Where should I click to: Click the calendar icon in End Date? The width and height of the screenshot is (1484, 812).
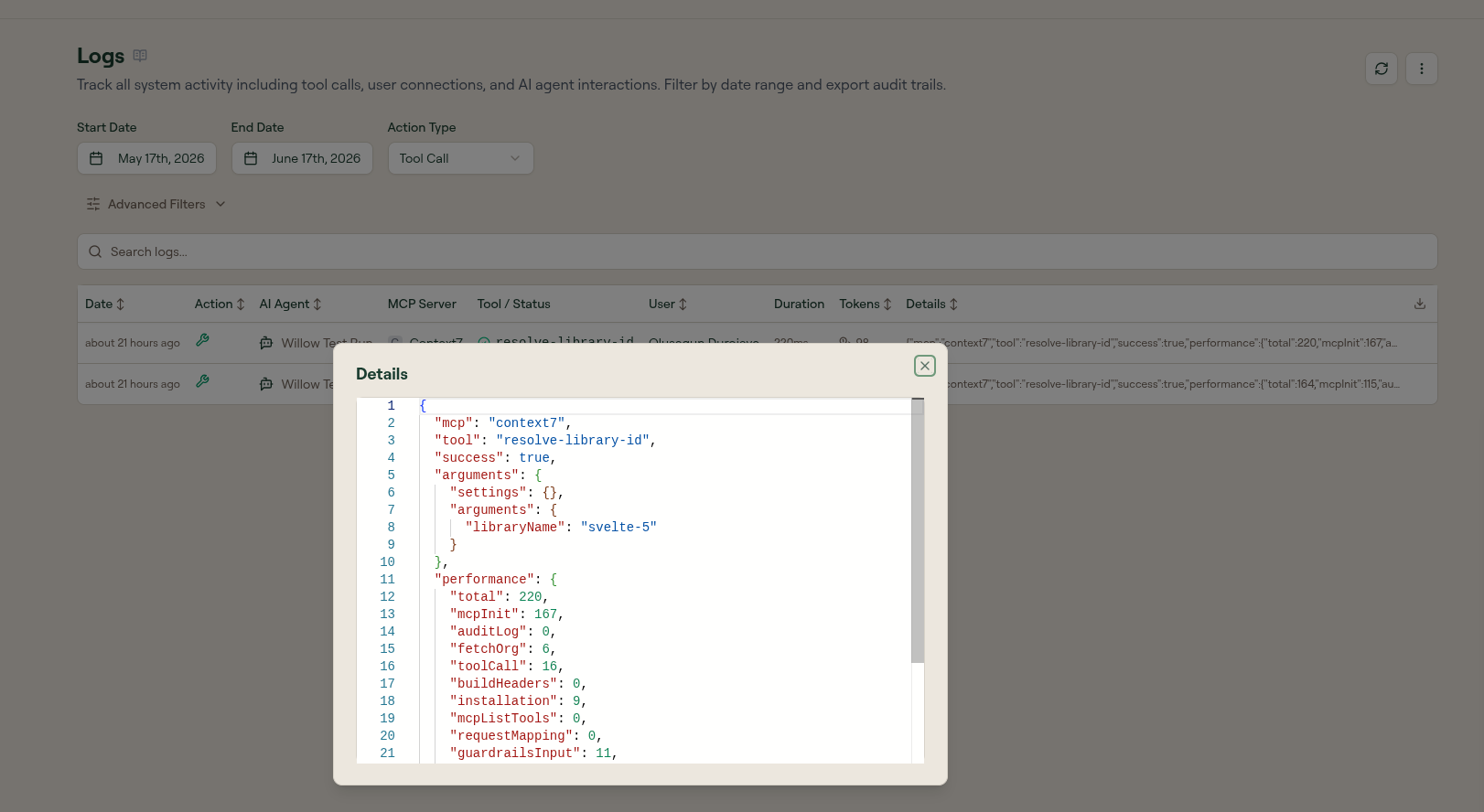[251, 158]
